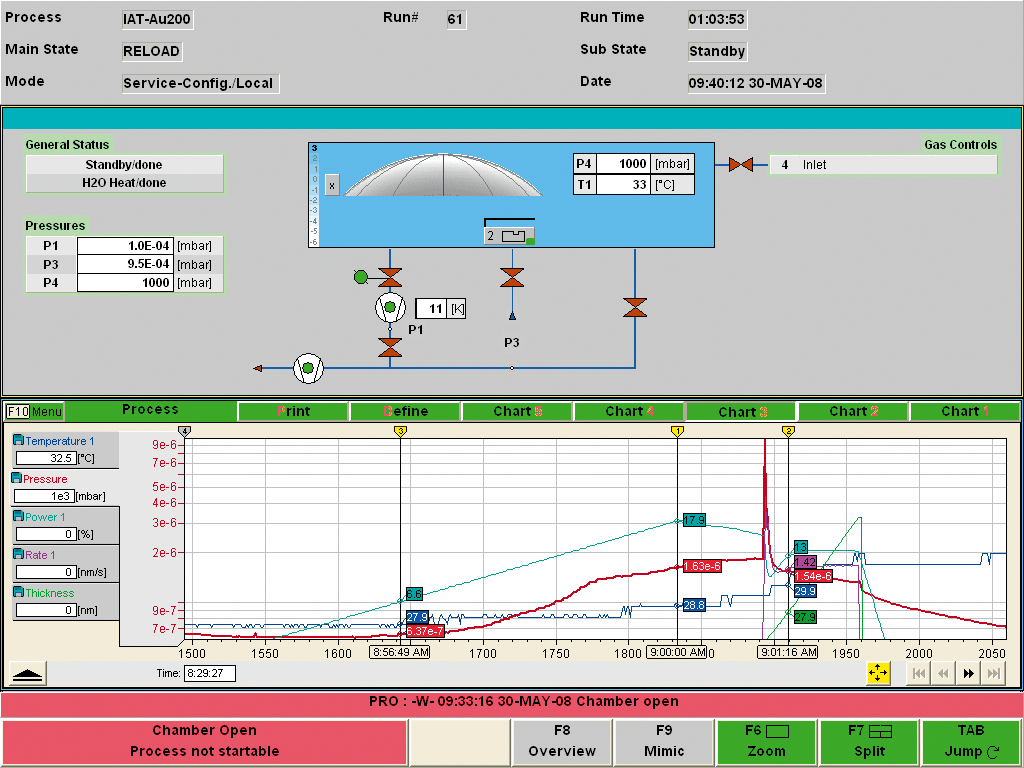Viewport: 1024px width, 768px height.
Task: Switch to the Chart 1 tab
Action: tap(964, 411)
